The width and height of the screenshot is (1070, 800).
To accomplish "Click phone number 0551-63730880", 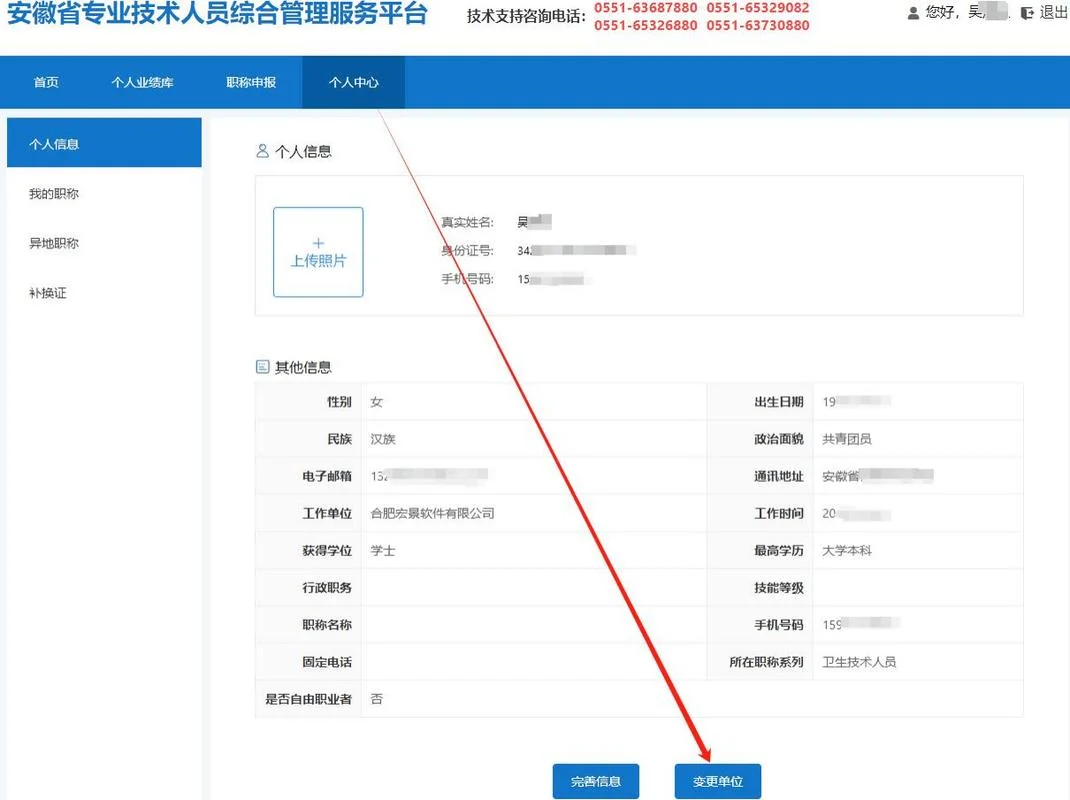I will tap(758, 25).
